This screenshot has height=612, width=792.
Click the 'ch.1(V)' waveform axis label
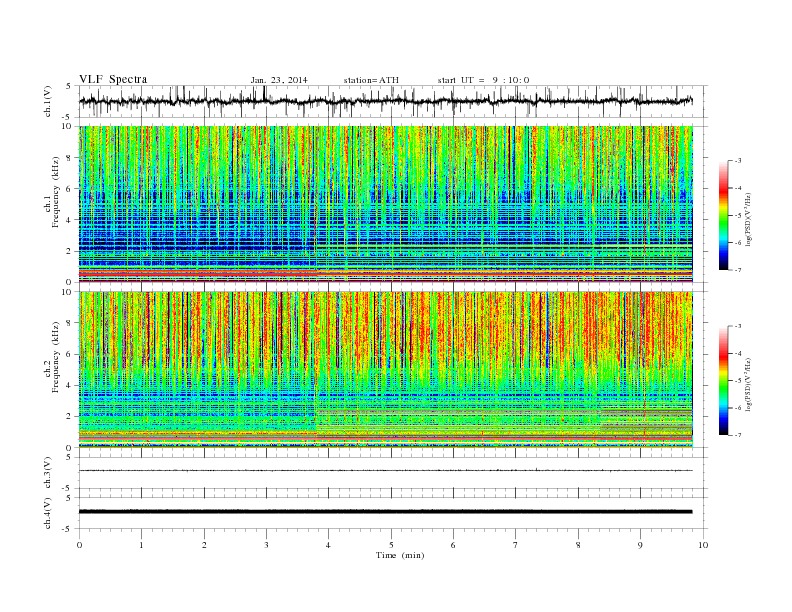coord(48,101)
